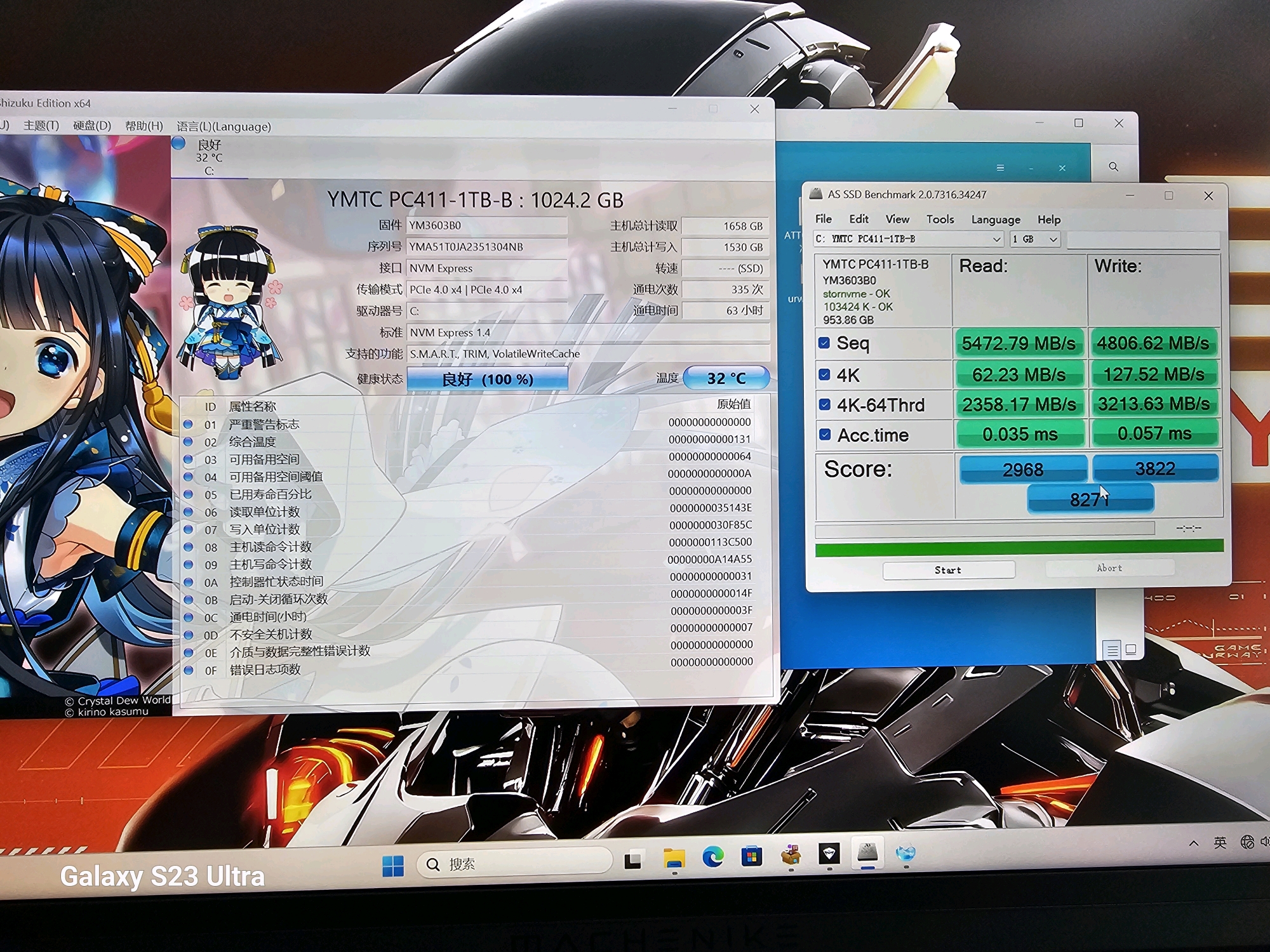Viewport: 1270px width, 952px height.
Task: Open AS SSD Edit menu
Action: (x=859, y=219)
